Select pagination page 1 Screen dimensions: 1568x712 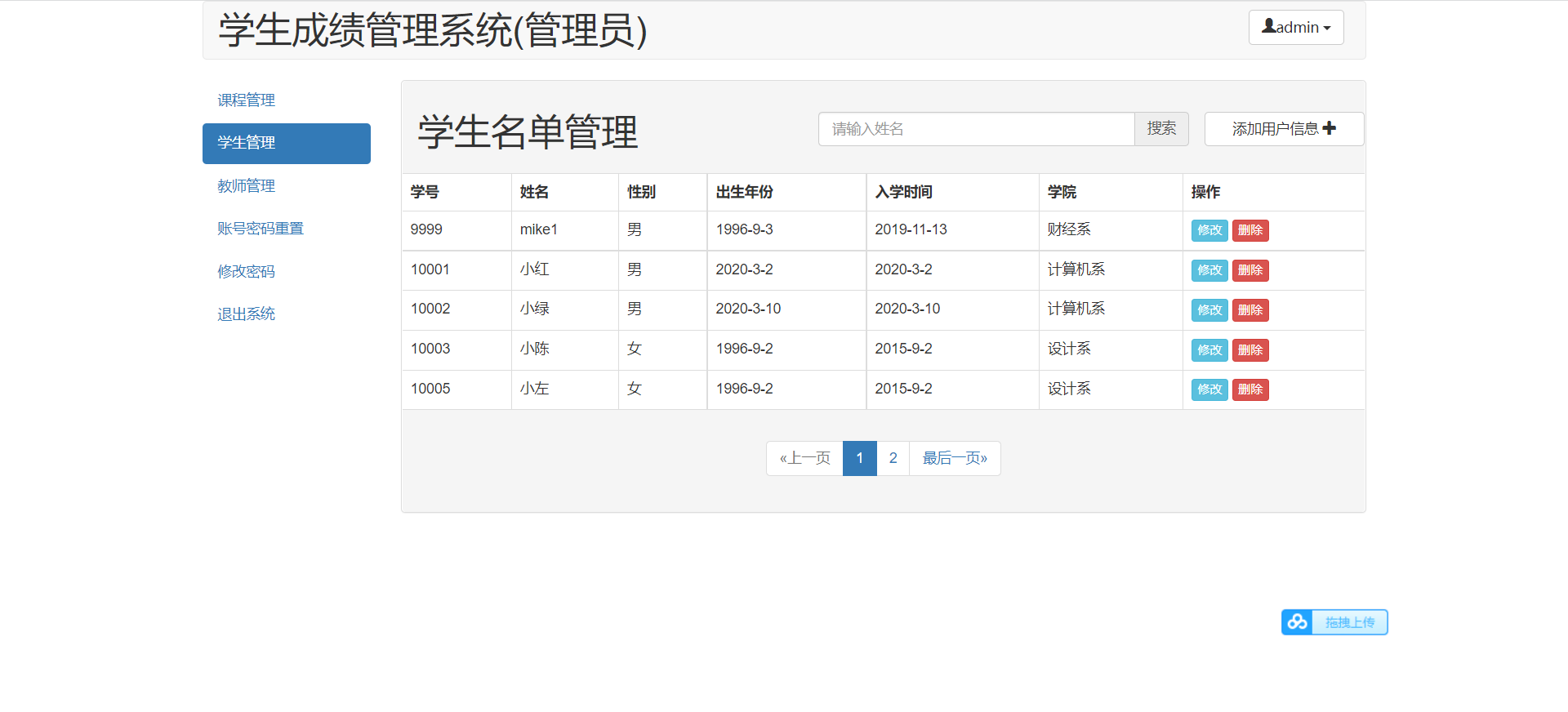pos(860,458)
